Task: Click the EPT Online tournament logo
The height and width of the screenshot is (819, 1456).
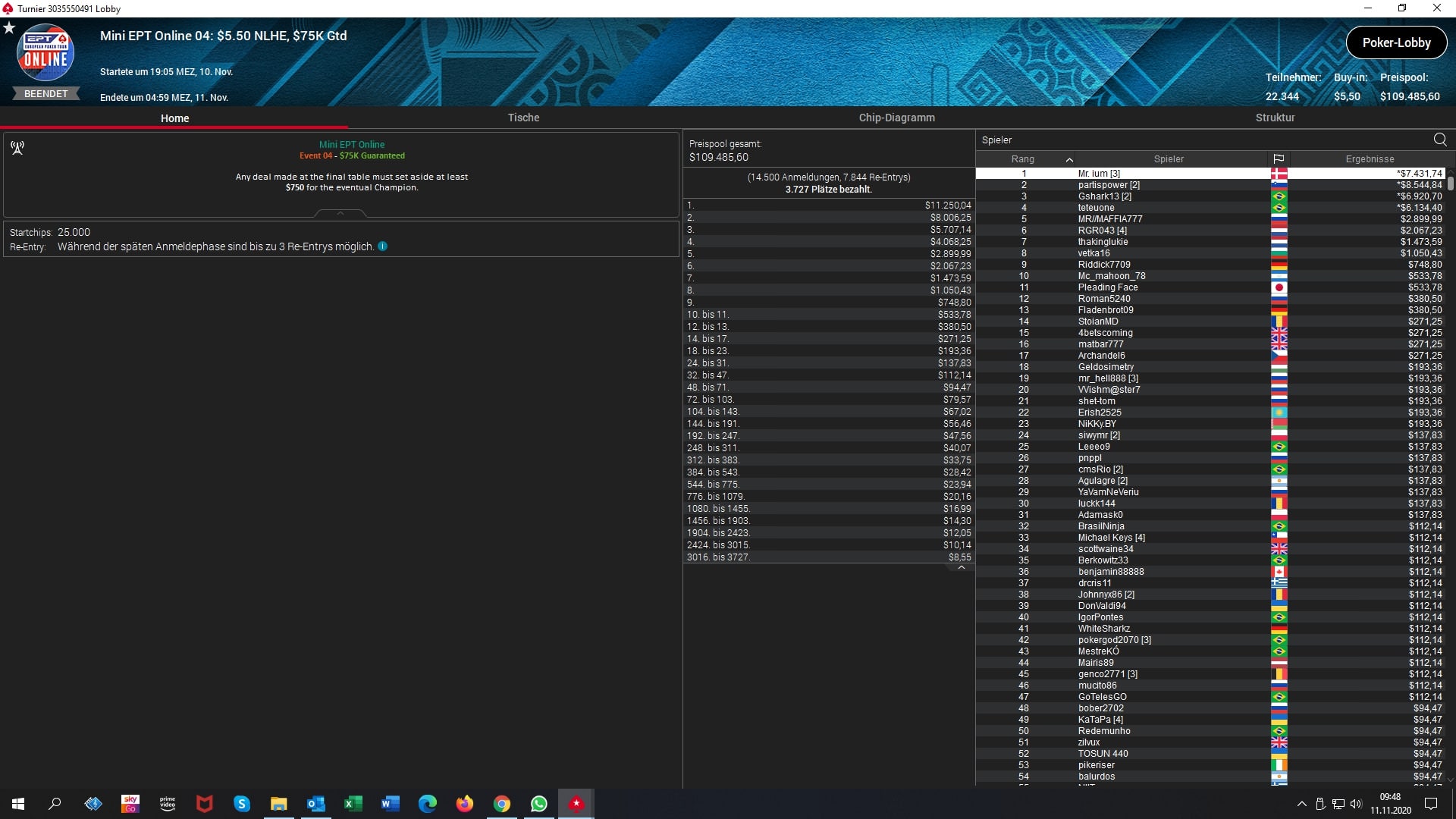Action: (x=45, y=54)
